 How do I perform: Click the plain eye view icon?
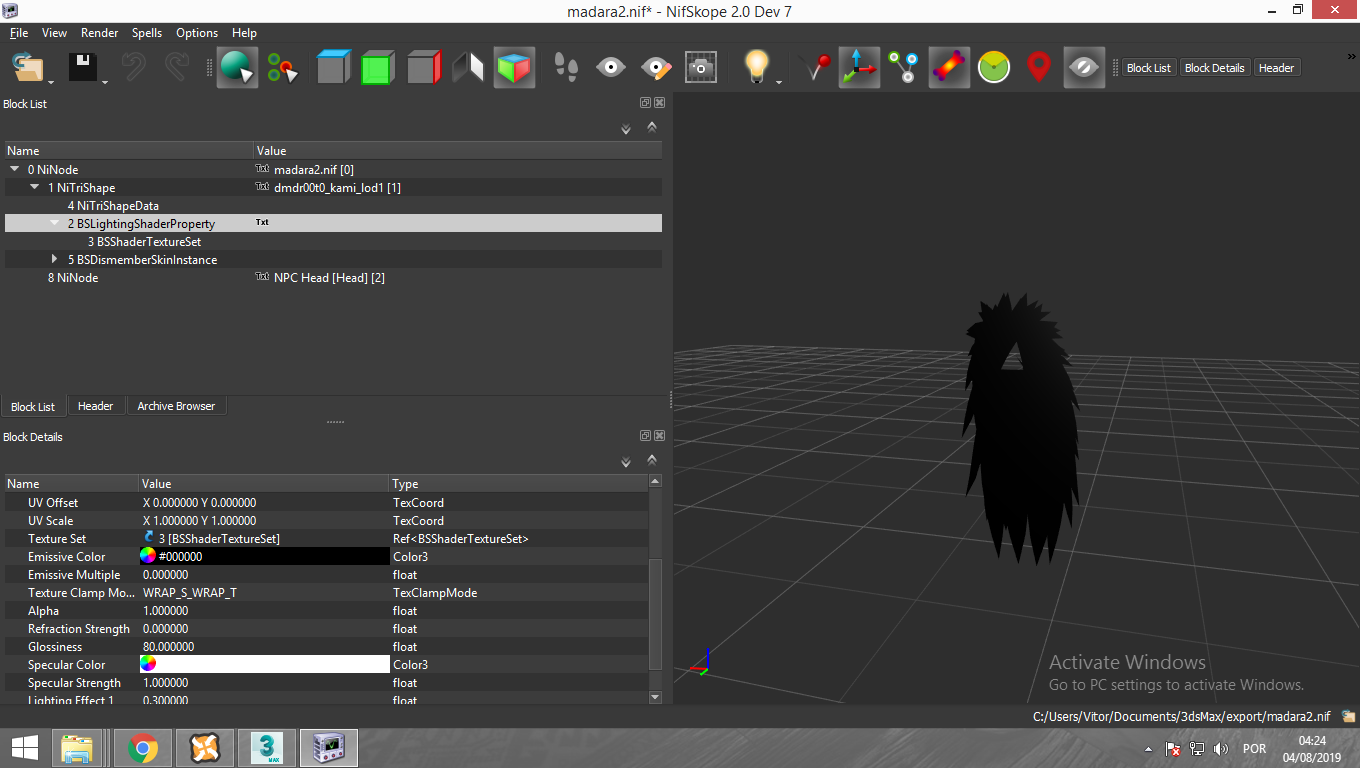[x=610, y=68]
